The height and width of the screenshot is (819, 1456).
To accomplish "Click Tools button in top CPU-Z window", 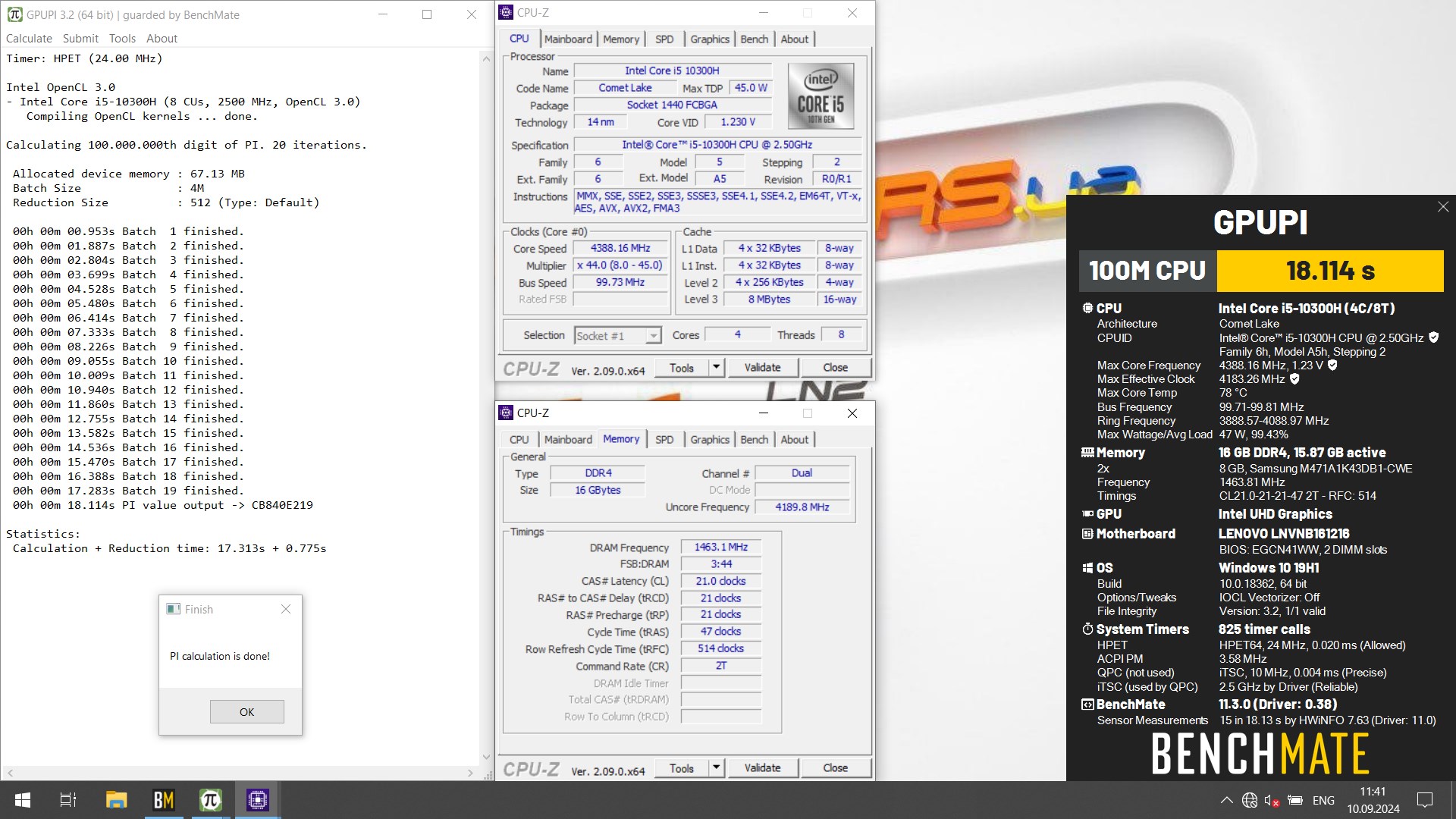I will (x=682, y=367).
